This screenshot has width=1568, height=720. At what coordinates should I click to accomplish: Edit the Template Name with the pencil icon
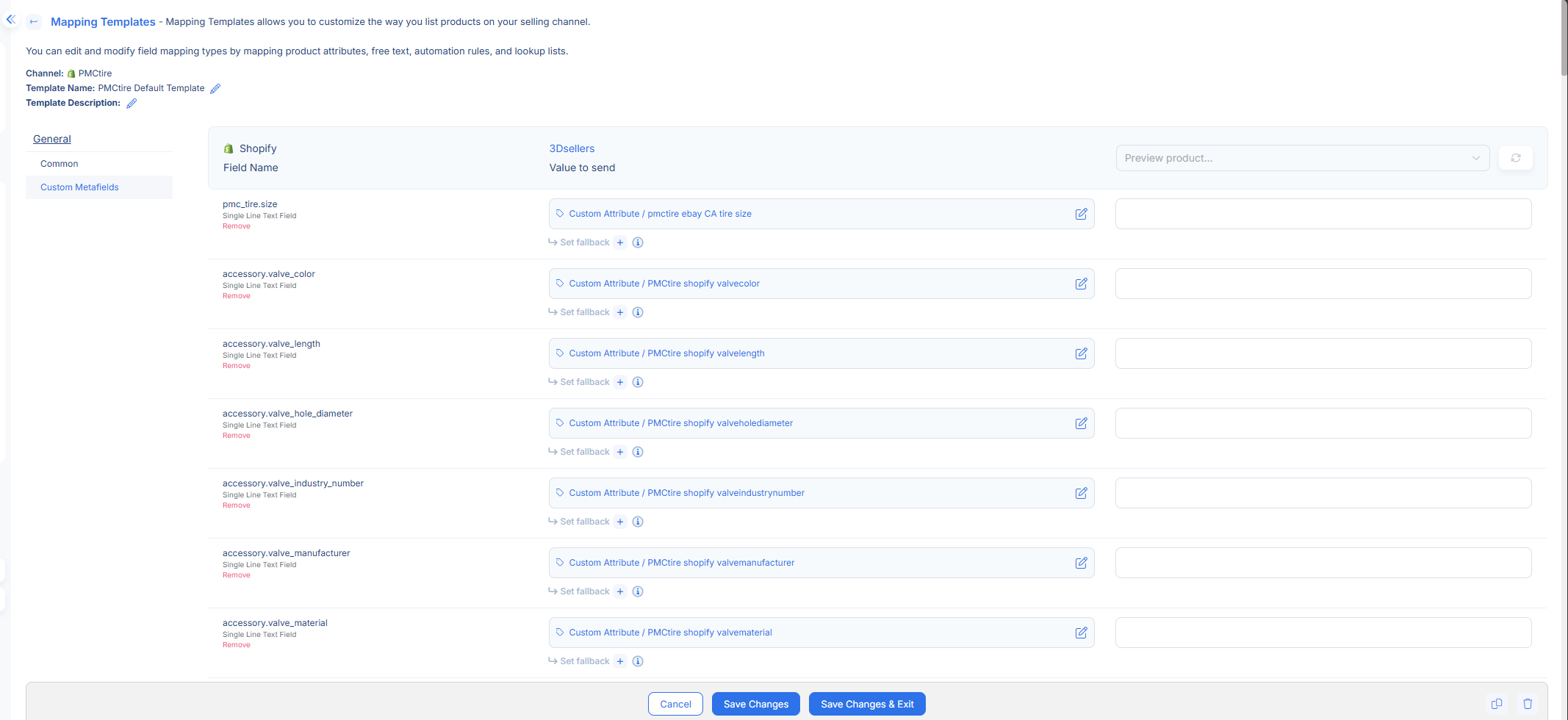[x=215, y=88]
